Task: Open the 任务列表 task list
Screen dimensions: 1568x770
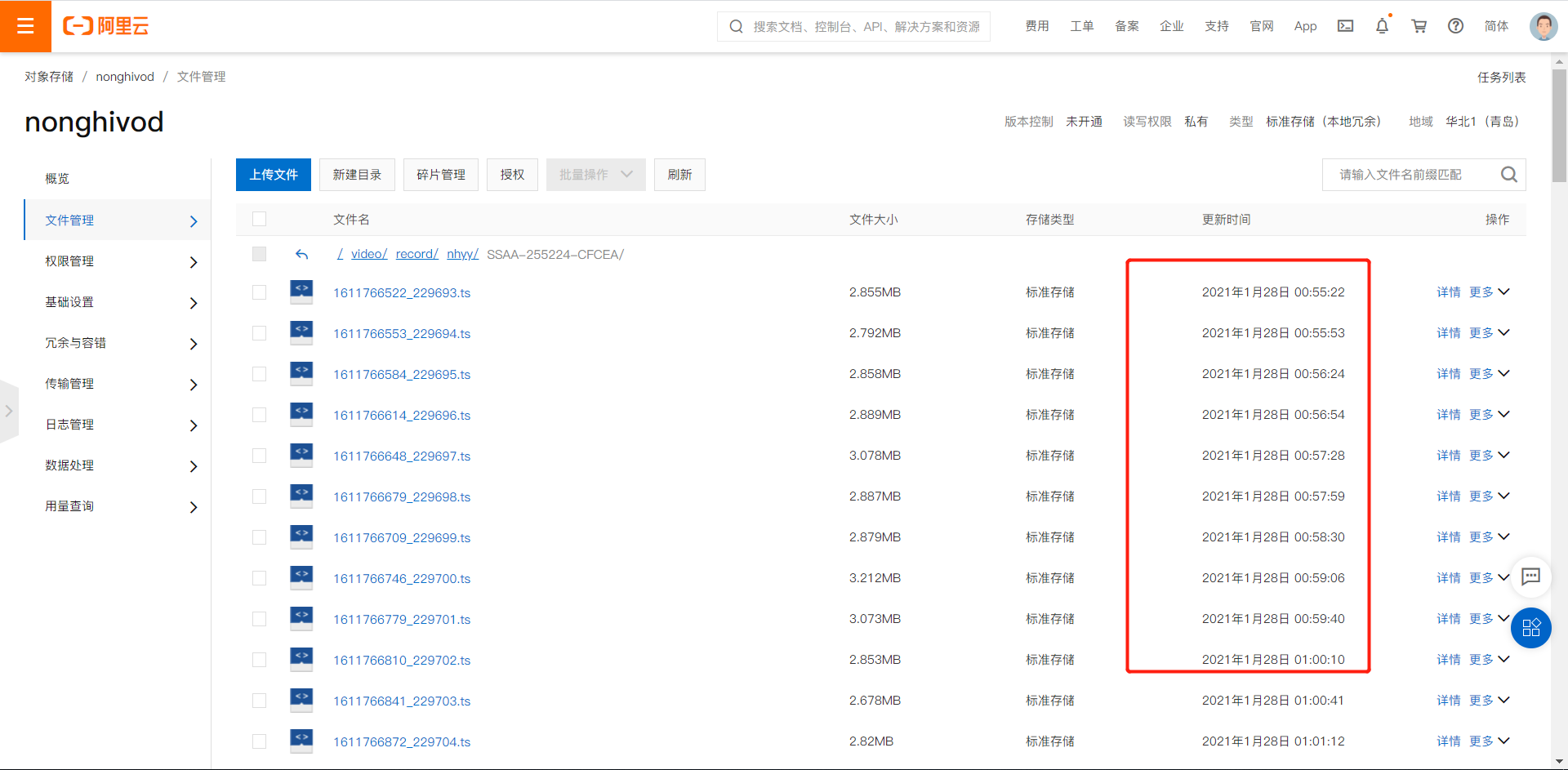Action: coord(1501,77)
